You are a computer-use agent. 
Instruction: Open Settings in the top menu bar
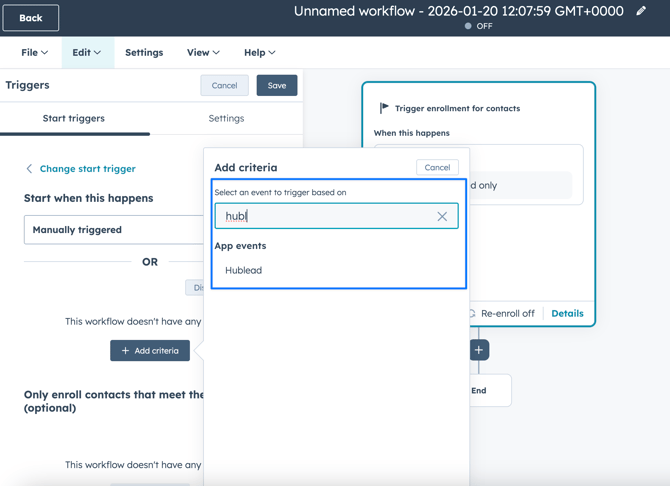coord(144,52)
